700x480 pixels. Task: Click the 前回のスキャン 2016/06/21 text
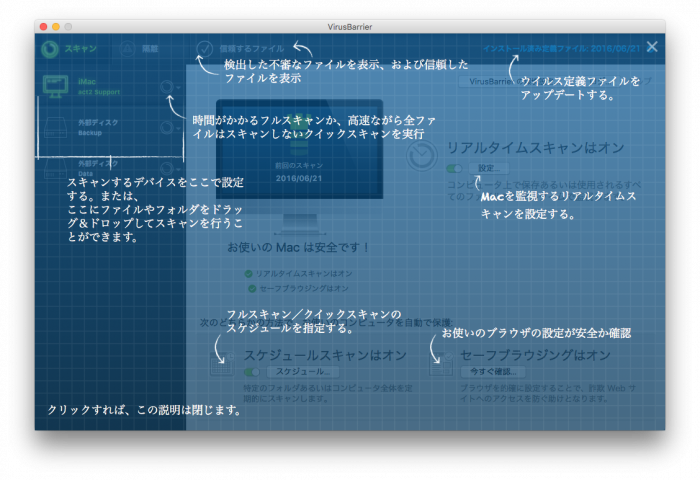(299, 172)
